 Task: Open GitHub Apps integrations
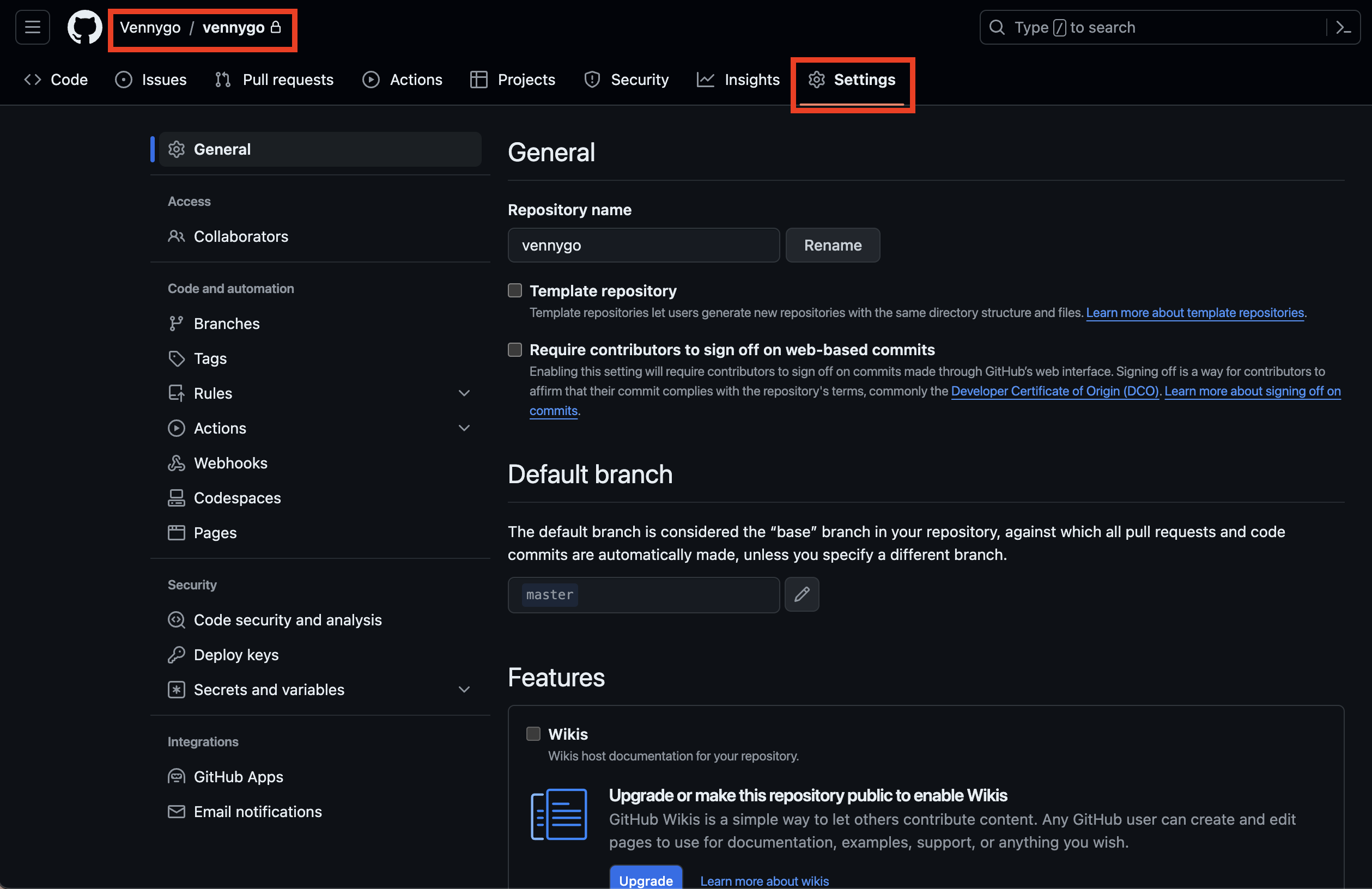[x=238, y=777]
